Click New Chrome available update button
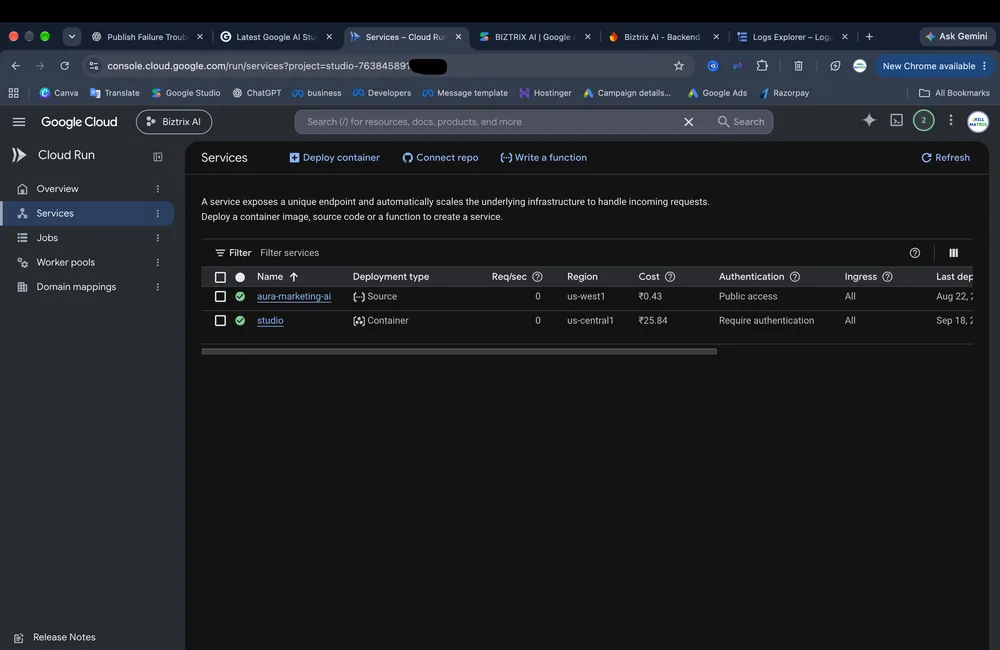Viewport: 1000px width, 650px height. 934,66
